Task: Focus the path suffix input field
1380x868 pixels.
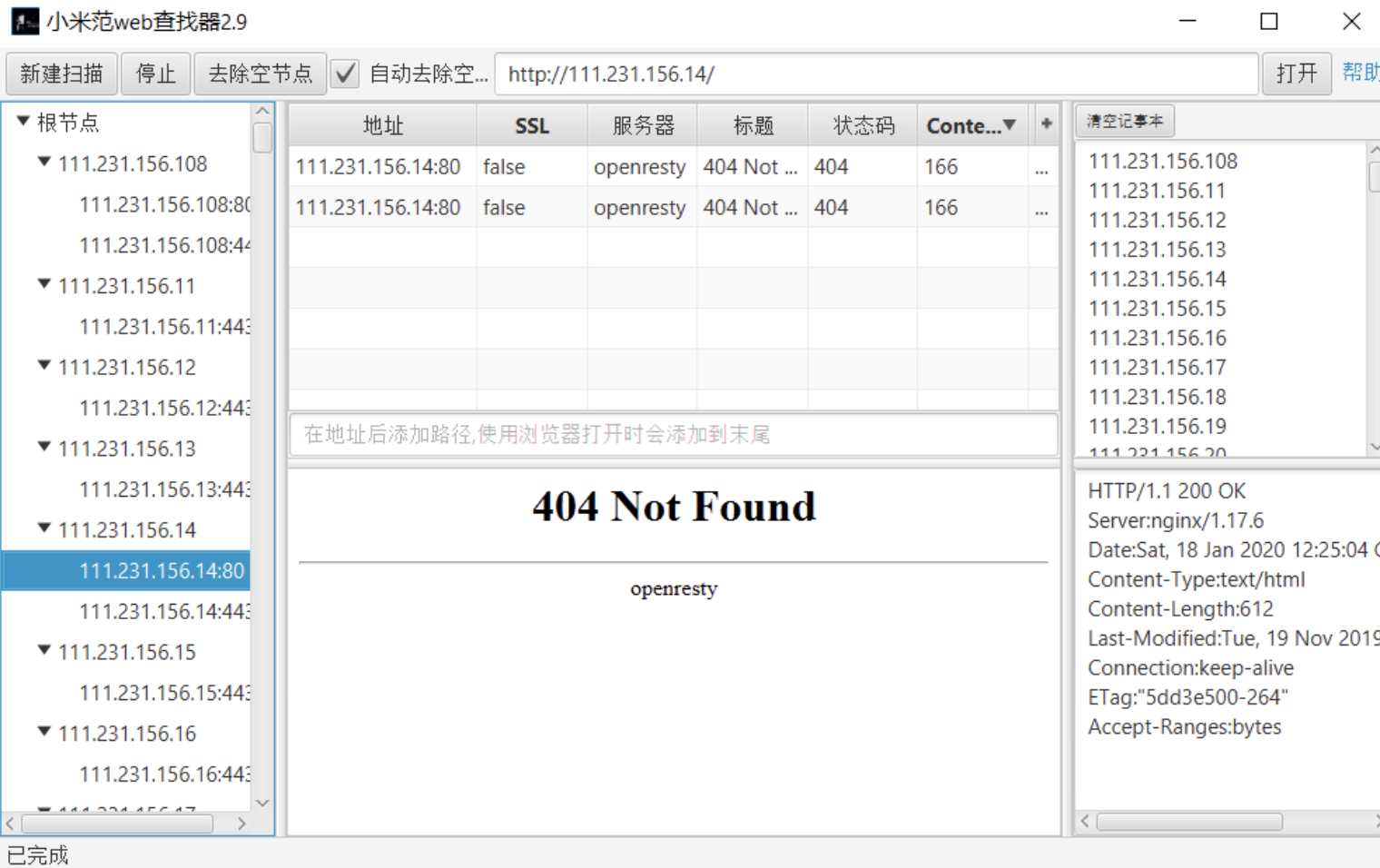Action: [673, 435]
